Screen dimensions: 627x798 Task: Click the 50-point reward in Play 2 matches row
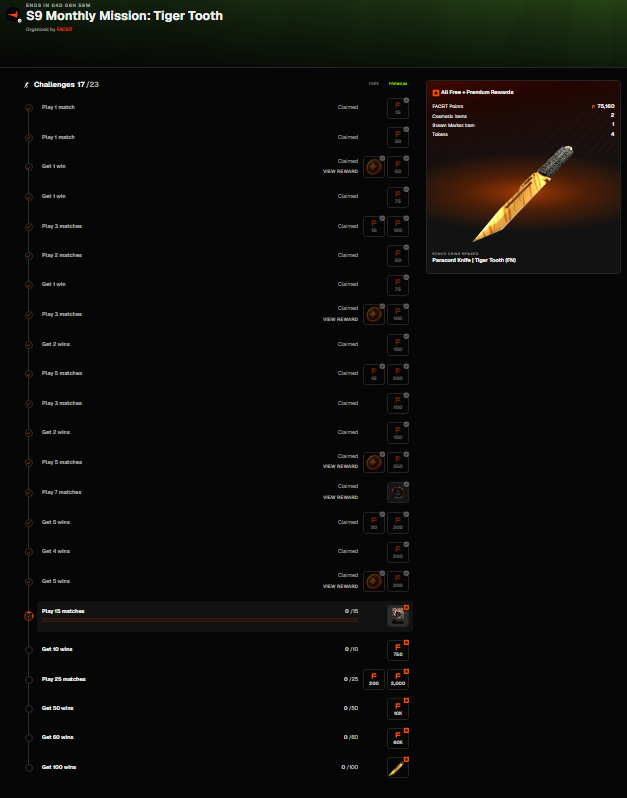click(397, 256)
